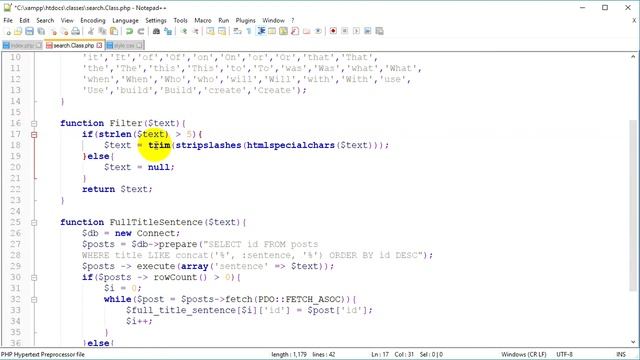Toggle synchronized vertical scrolling
Image resolution: width=640 pixels, height=360 pixels.
210,31
